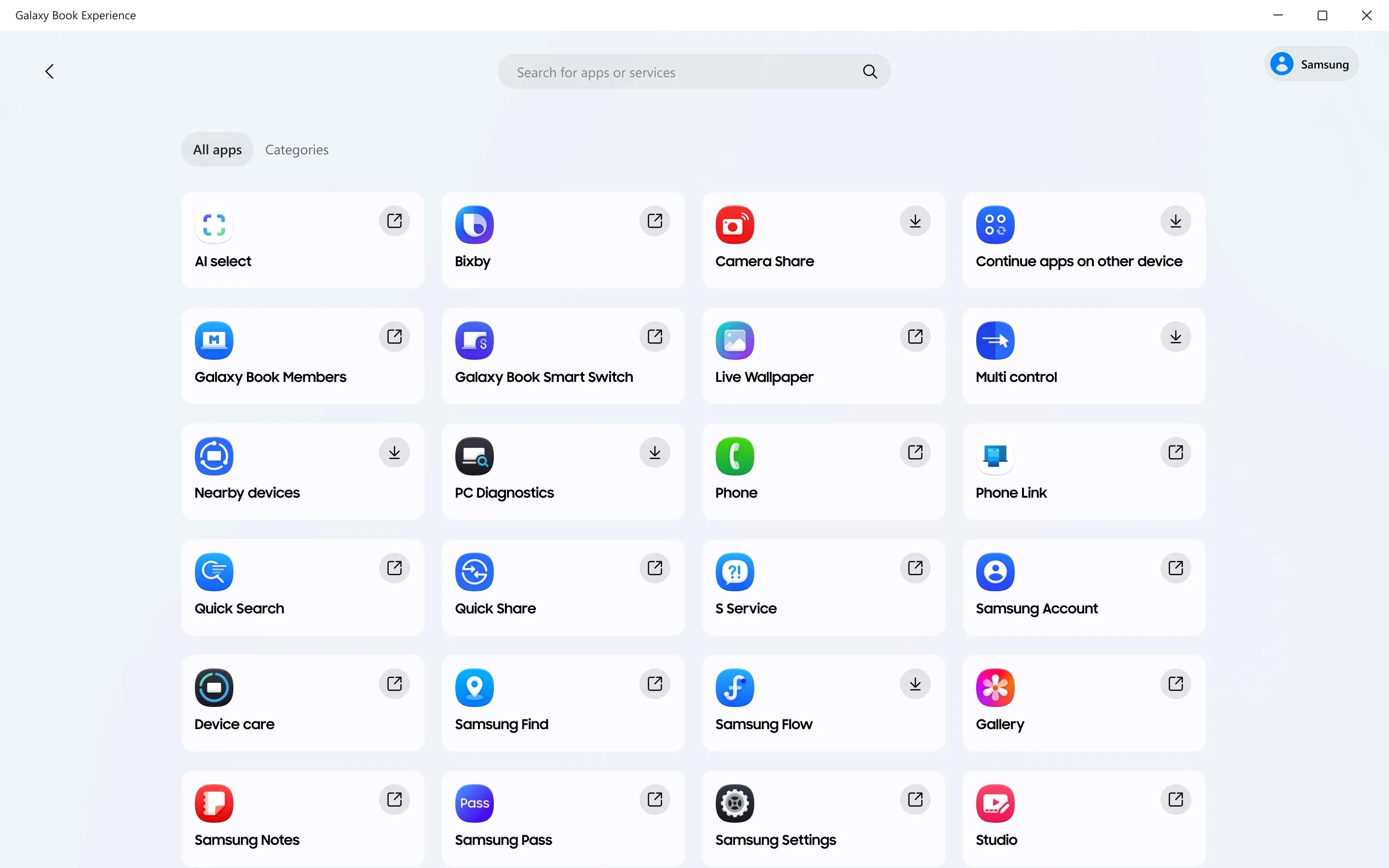Click the Samsung Find app icon
This screenshot has height=868, width=1389.
click(x=474, y=687)
